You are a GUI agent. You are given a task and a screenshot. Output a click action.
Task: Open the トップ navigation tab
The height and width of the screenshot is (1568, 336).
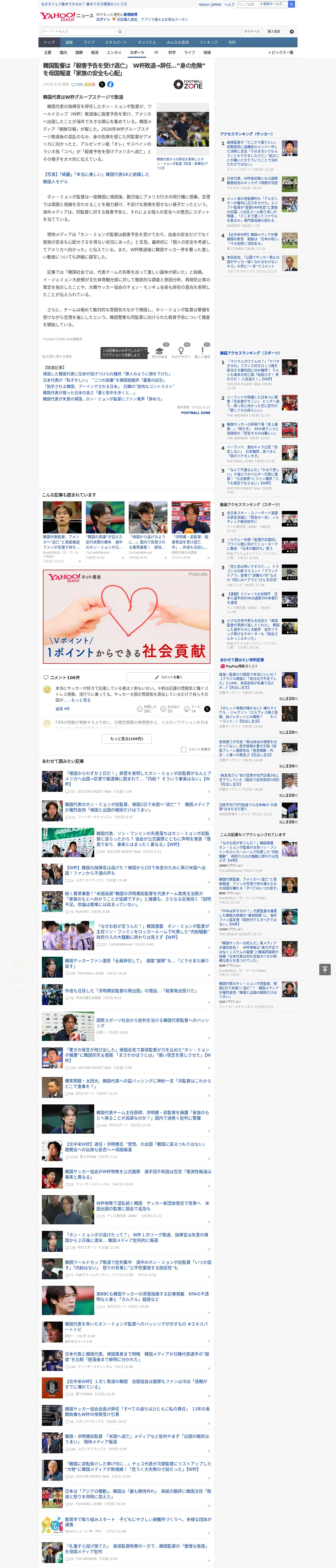(x=49, y=43)
